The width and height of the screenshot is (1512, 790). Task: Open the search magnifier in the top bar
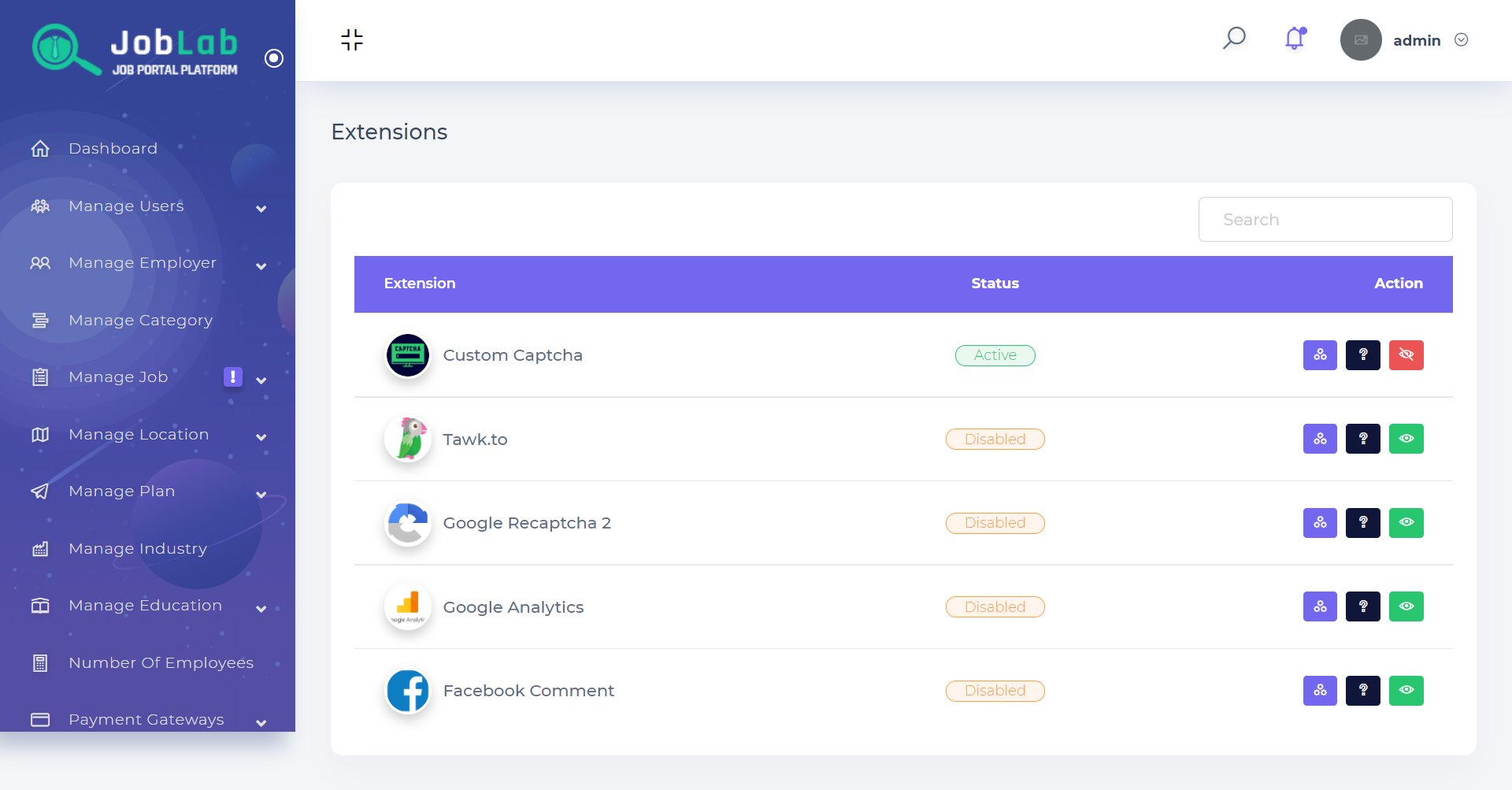coord(1234,38)
